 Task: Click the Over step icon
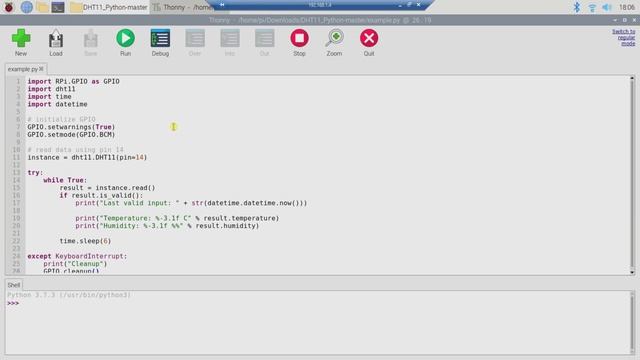(195, 42)
